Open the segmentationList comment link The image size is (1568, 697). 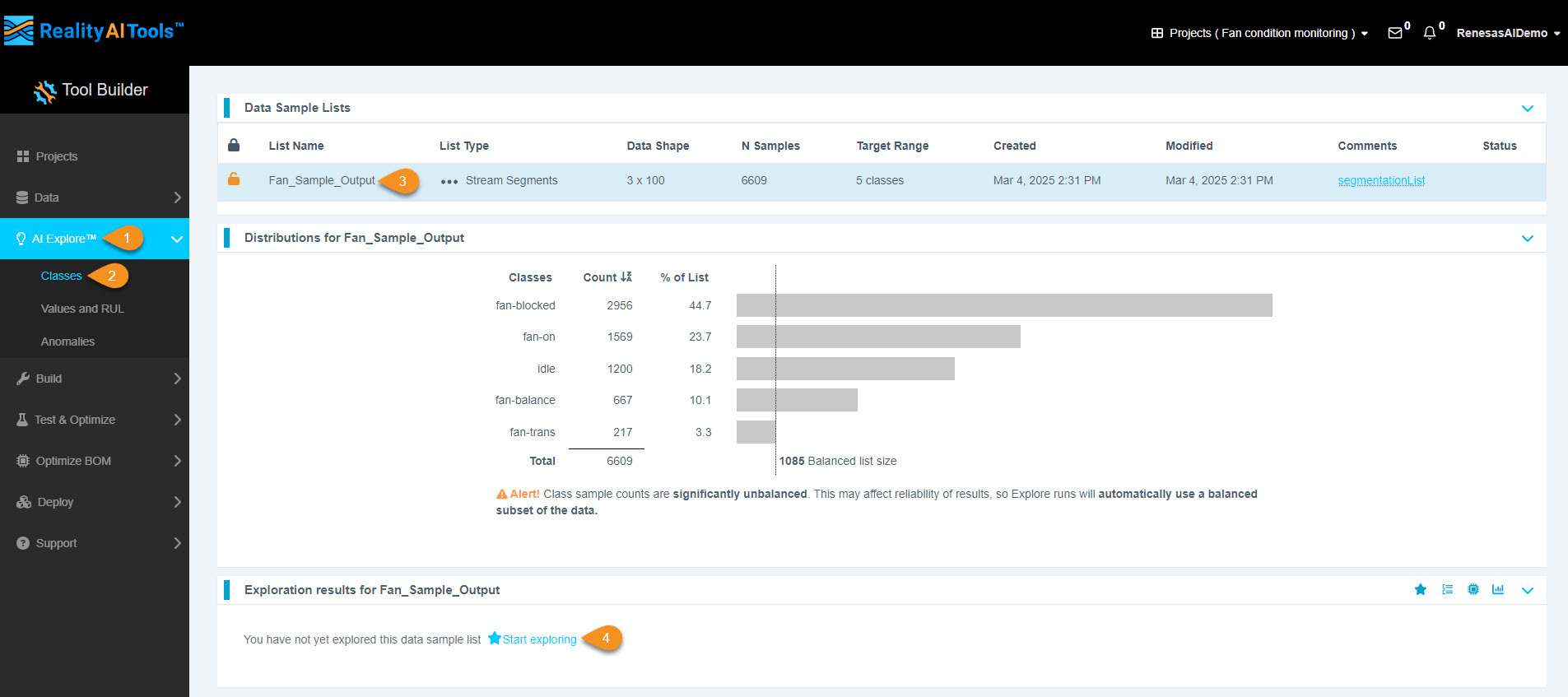tap(1381, 180)
